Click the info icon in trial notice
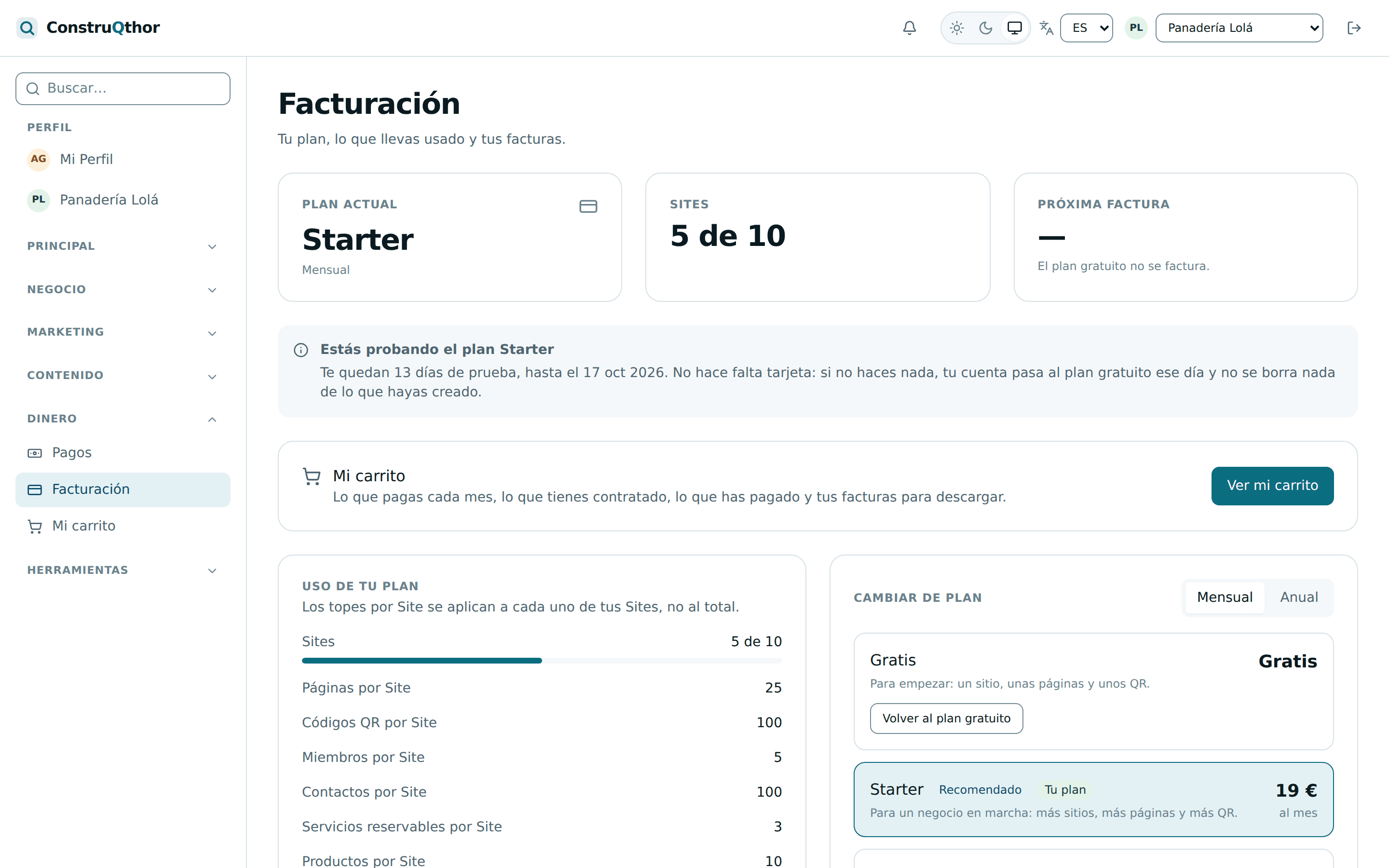Image resolution: width=1389 pixels, height=868 pixels. (301, 350)
